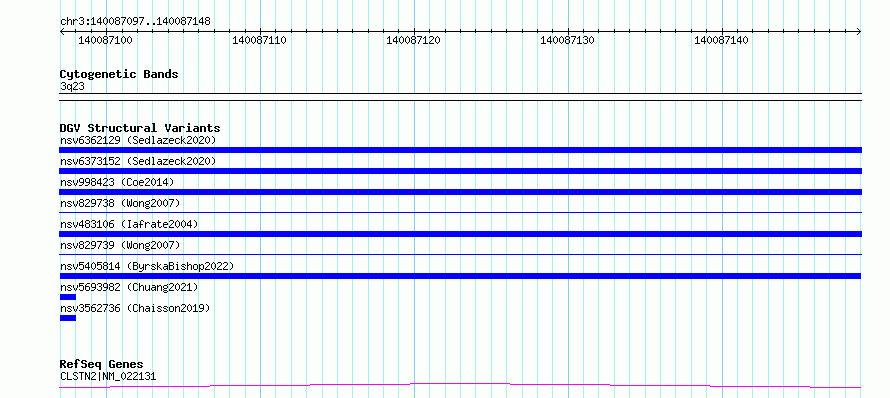Click the thin blue line of nsv829738
The image size is (890, 398).
click(x=460, y=212)
